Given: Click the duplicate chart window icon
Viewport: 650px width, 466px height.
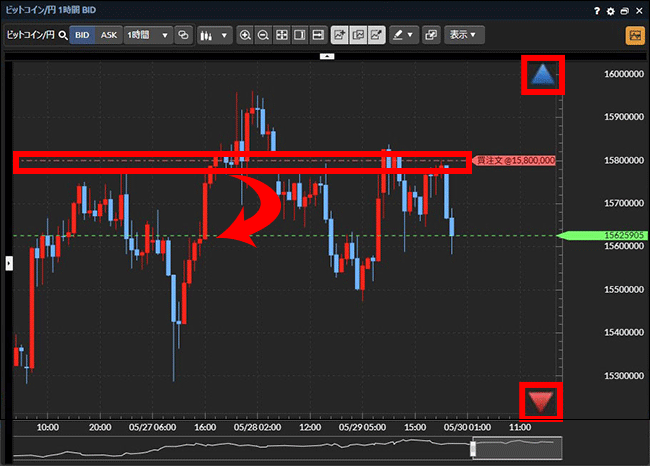Looking at the screenshot, I should tap(432, 35).
